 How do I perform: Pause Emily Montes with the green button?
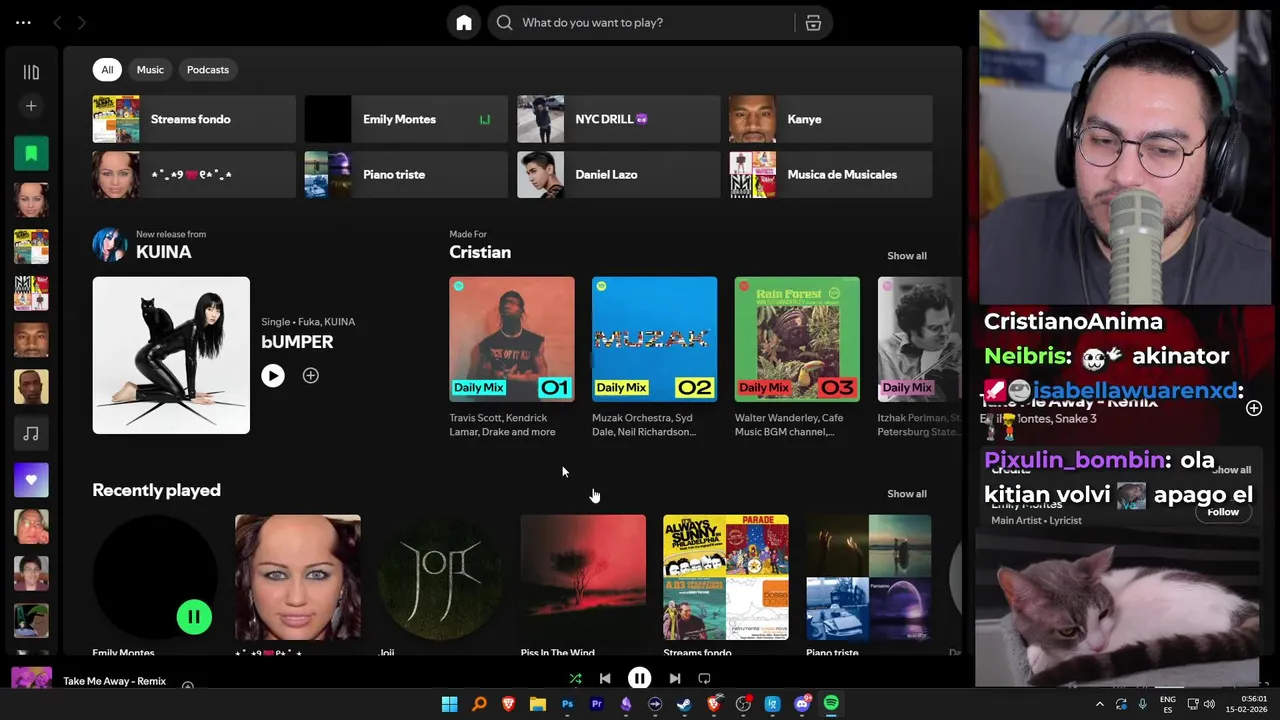(194, 617)
